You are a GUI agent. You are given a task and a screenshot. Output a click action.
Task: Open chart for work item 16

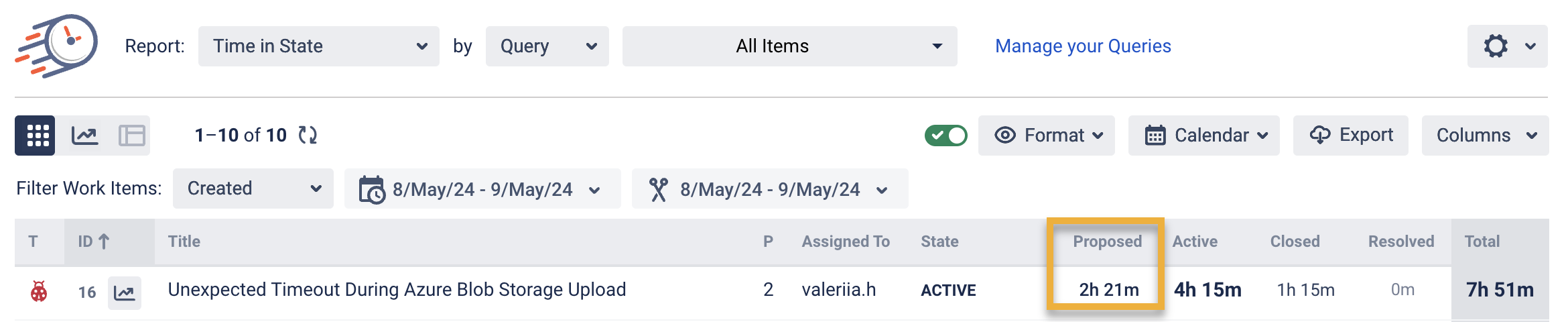125,292
